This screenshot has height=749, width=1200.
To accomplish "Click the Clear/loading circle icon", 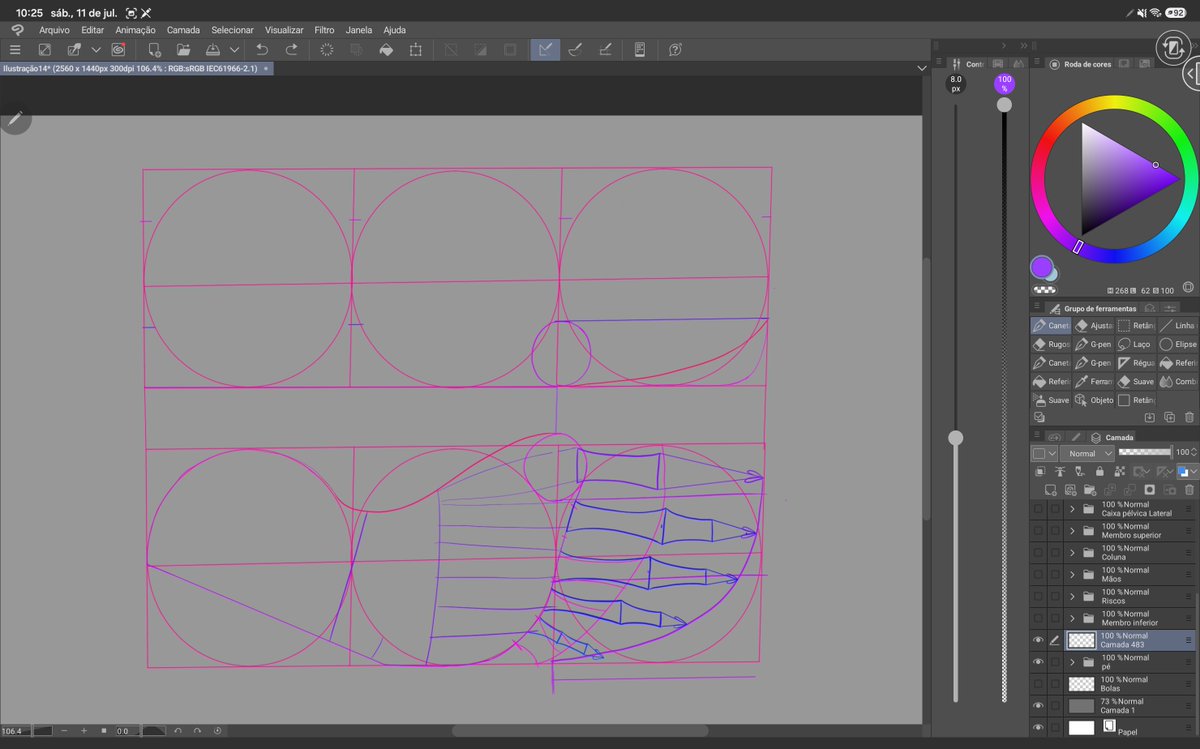I will 327,49.
